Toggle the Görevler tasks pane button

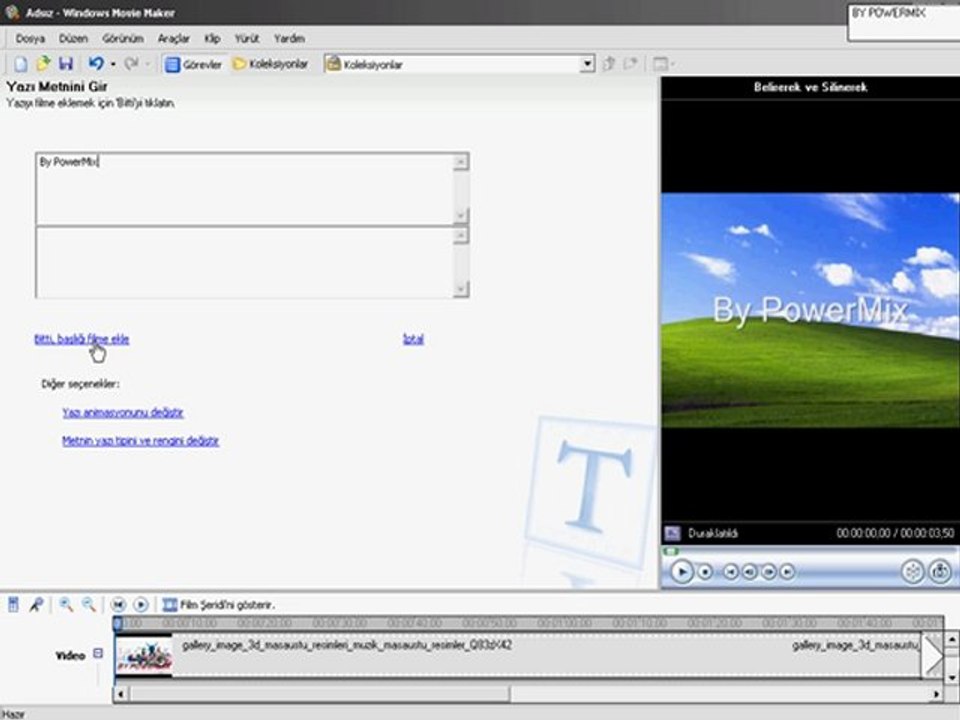193,64
